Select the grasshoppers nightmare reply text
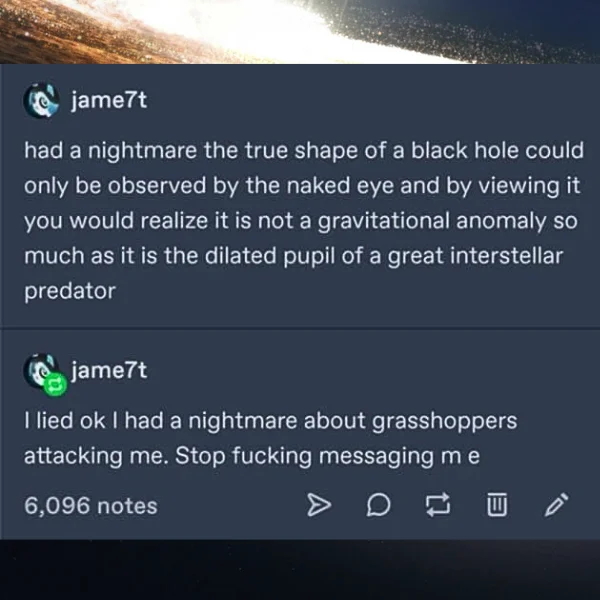 (x=270, y=438)
